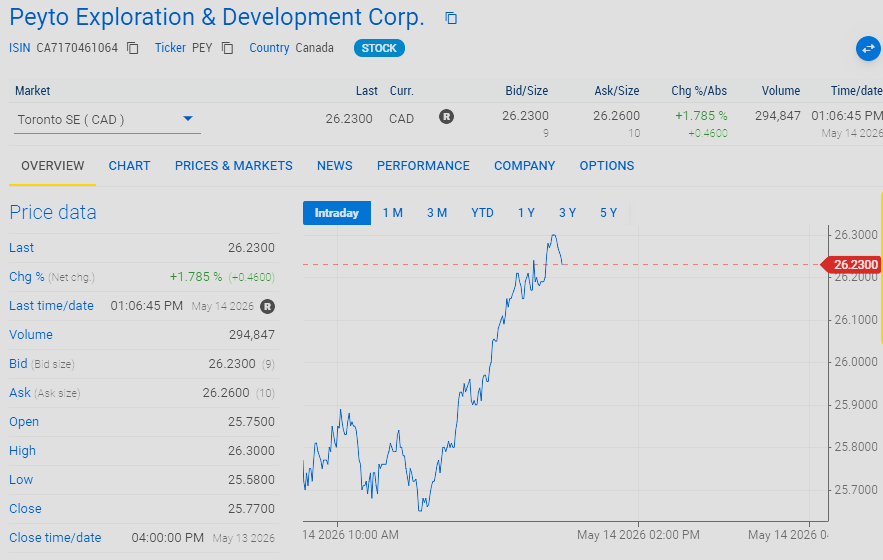Image resolution: width=883 pixels, height=560 pixels.
Task: Click the Open value 25.7500
Action: pyautogui.click(x=251, y=422)
